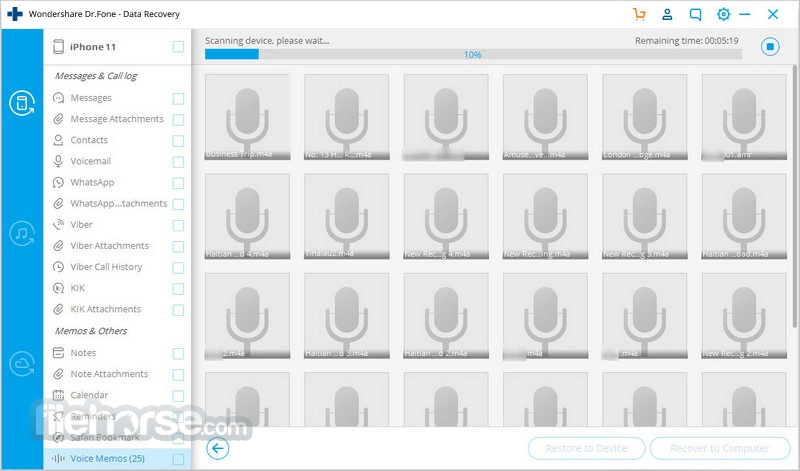This screenshot has height=471, width=800.
Task: Select the Business Trip.m4a voice memo
Action: 247,117
